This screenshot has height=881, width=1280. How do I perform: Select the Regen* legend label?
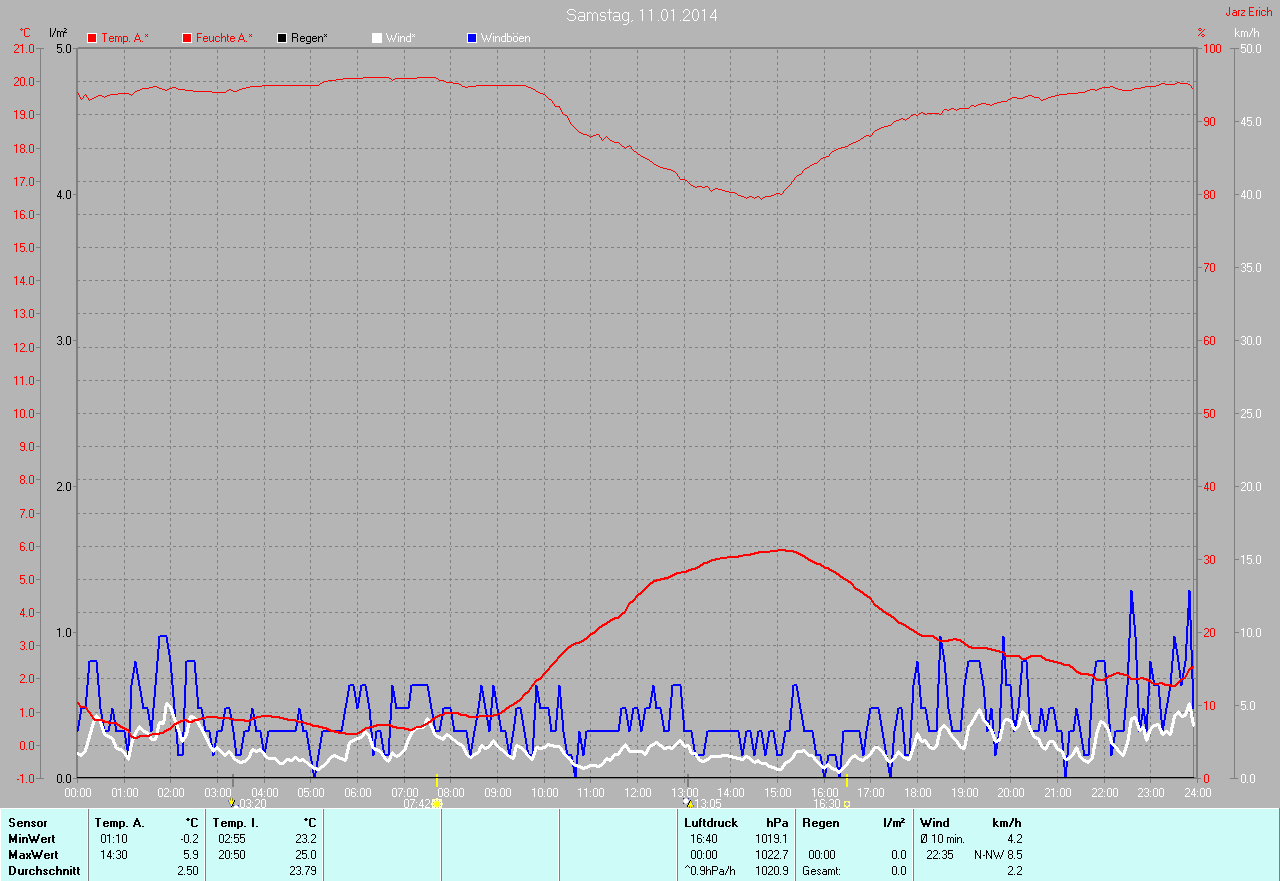(x=310, y=38)
